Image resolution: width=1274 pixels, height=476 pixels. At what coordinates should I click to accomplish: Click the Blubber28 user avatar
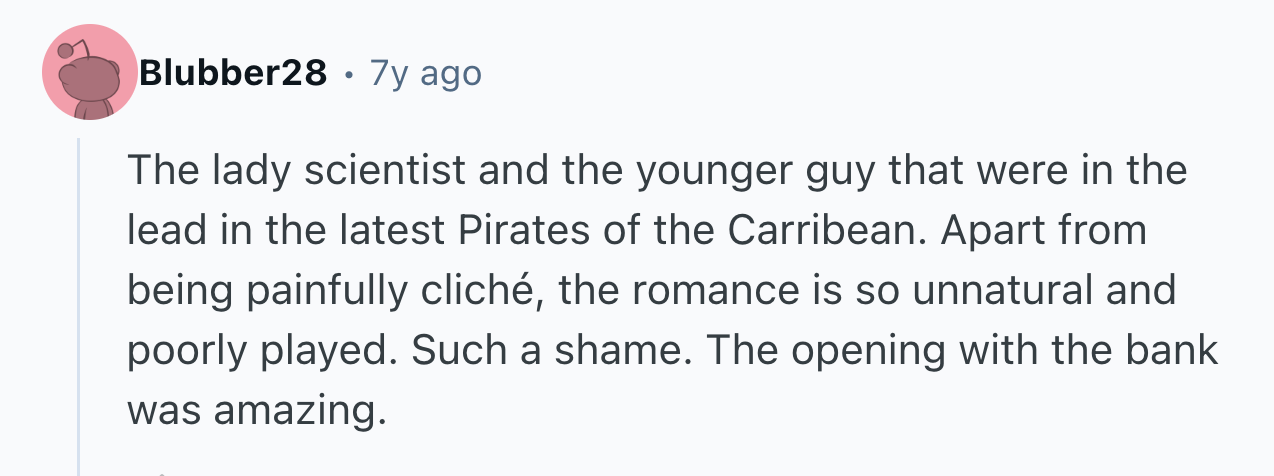[x=89, y=74]
